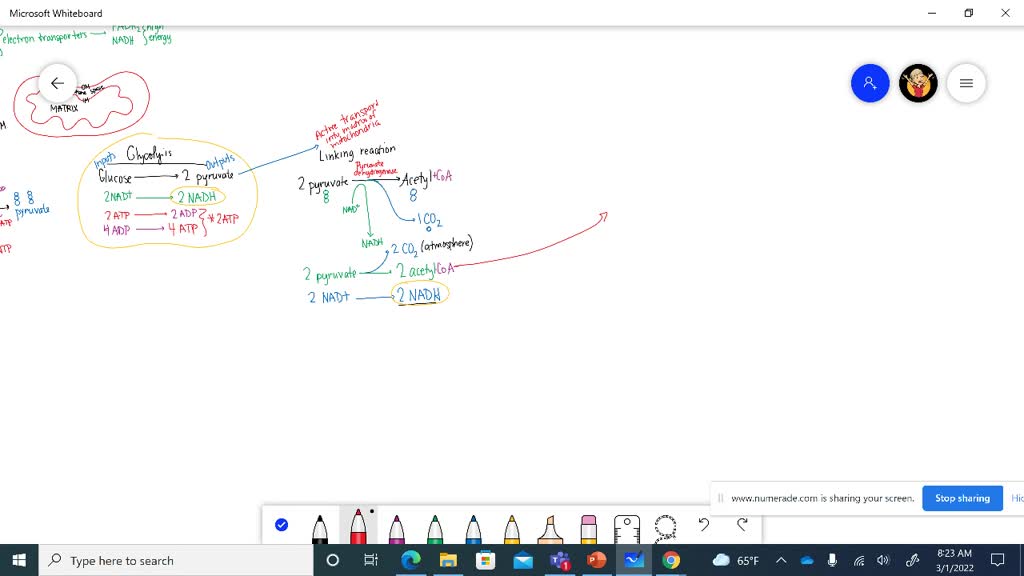Open the share/invite people button
Screen dimensions: 1024x576
click(x=870, y=84)
